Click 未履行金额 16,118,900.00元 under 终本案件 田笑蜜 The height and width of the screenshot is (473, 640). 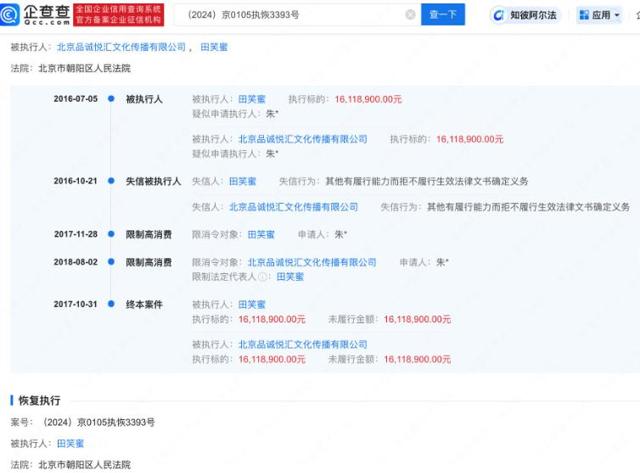(x=417, y=319)
